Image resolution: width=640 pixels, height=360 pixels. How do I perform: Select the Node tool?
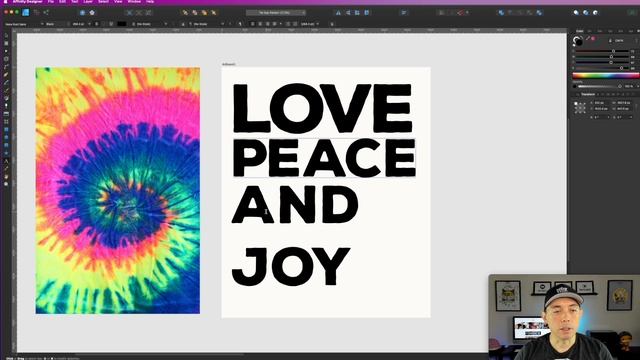click(6, 51)
